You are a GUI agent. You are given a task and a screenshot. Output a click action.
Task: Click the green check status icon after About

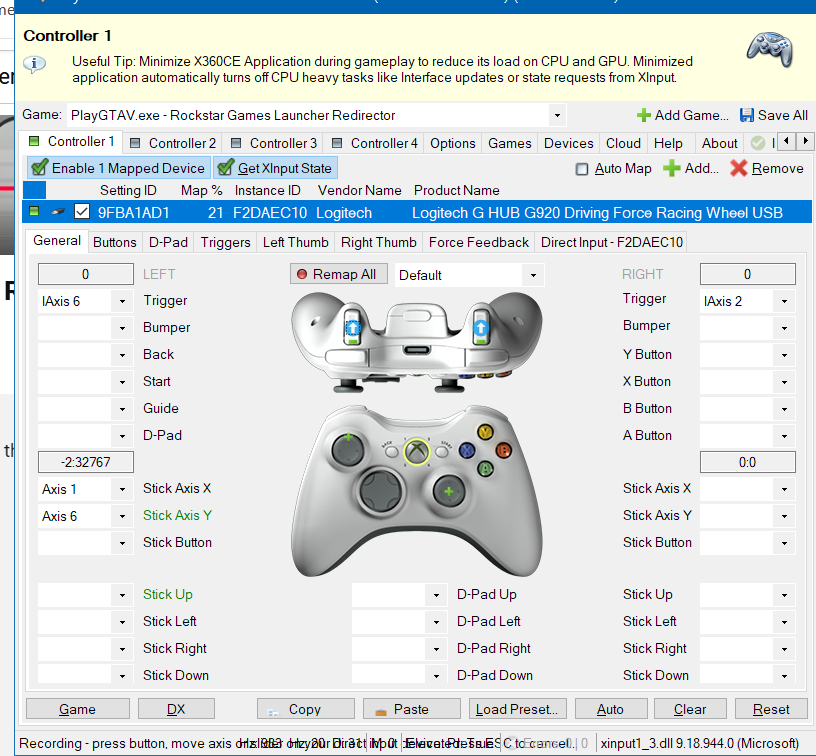[758, 143]
